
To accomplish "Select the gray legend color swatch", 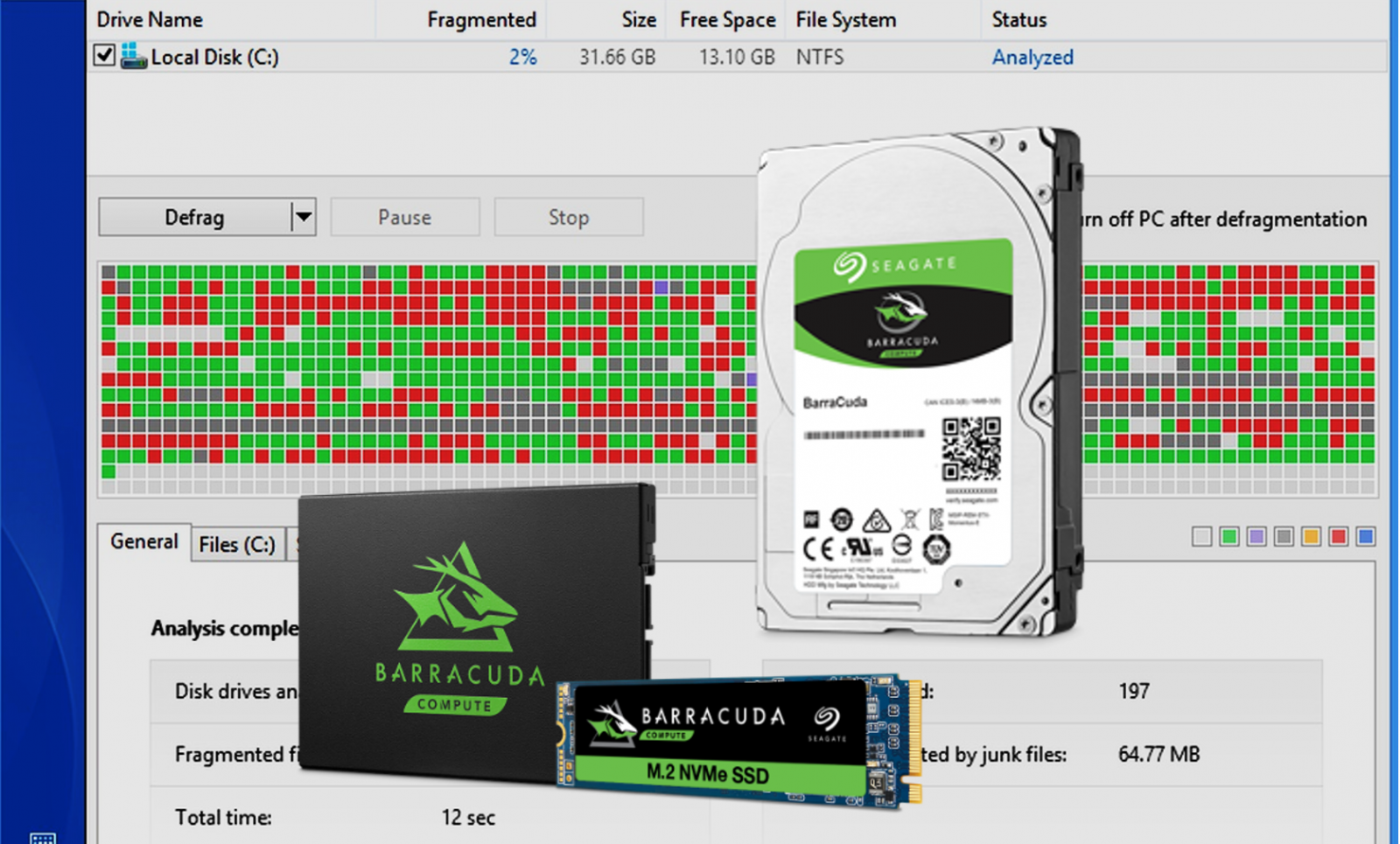I will [x=1284, y=536].
